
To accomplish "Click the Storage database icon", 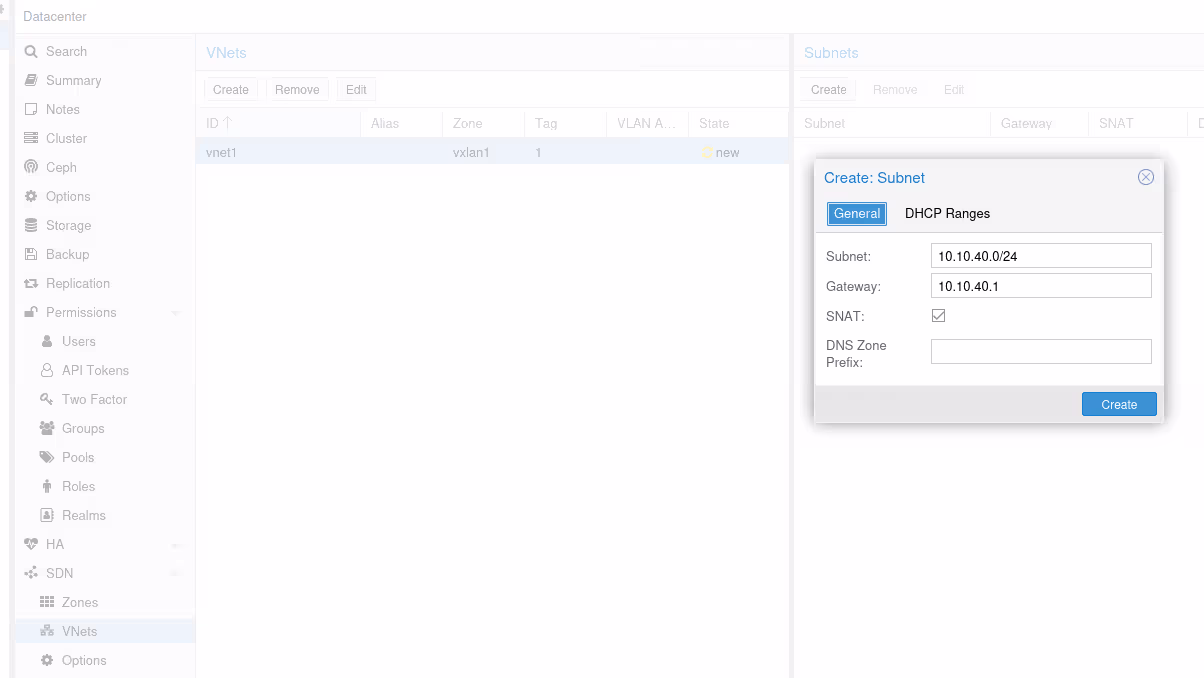I will click(x=31, y=225).
